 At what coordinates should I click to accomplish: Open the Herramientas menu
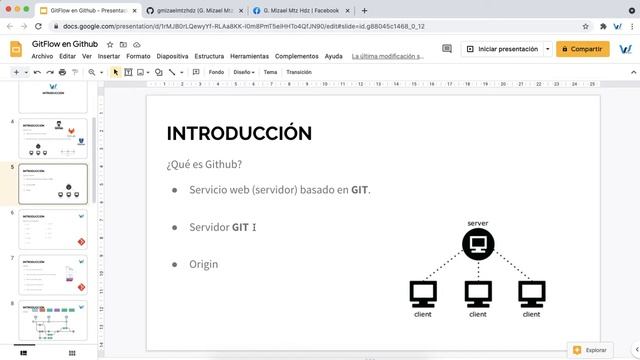coord(249,56)
